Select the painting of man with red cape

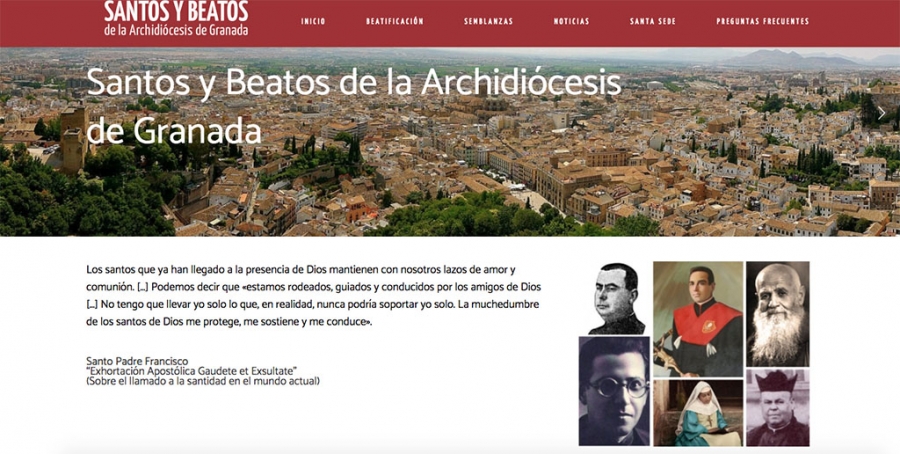tap(698, 319)
